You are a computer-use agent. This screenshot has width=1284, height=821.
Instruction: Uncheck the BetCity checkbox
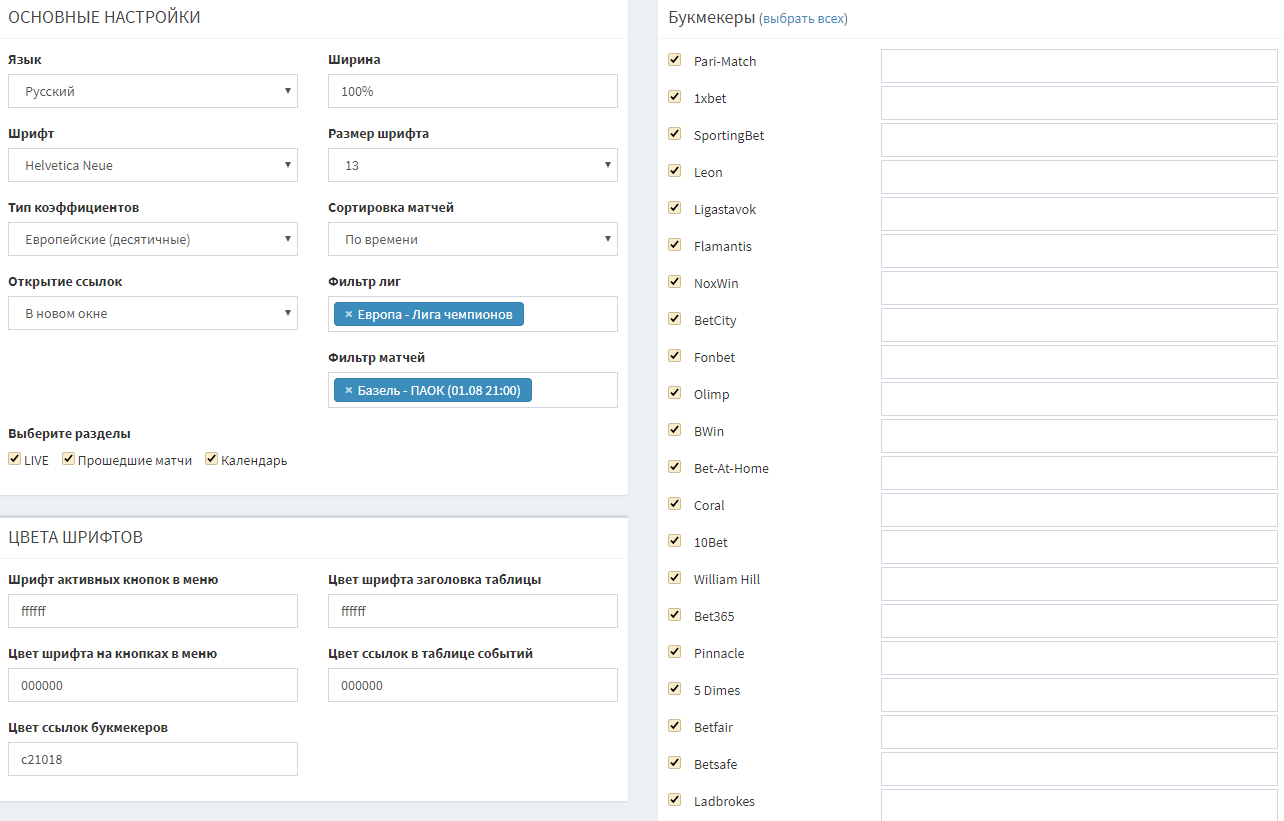pos(674,319)
